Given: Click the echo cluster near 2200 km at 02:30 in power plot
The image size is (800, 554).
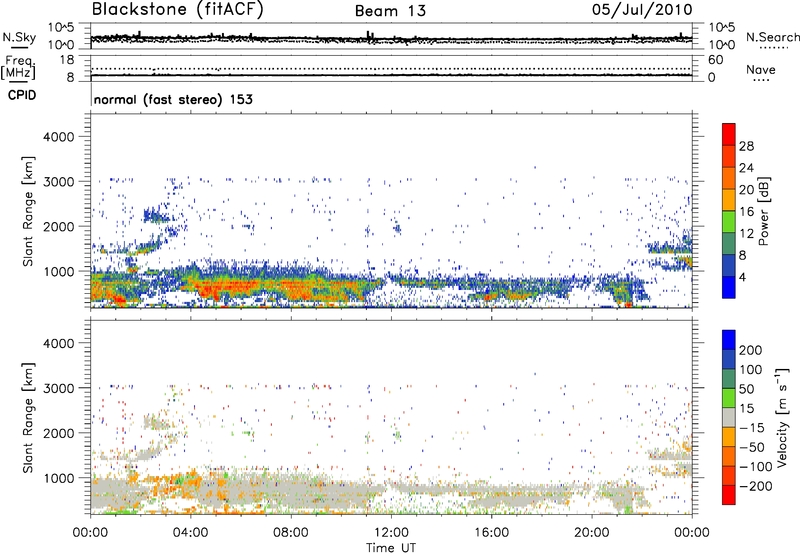Looking at the screenshot, I should (156, 215).
